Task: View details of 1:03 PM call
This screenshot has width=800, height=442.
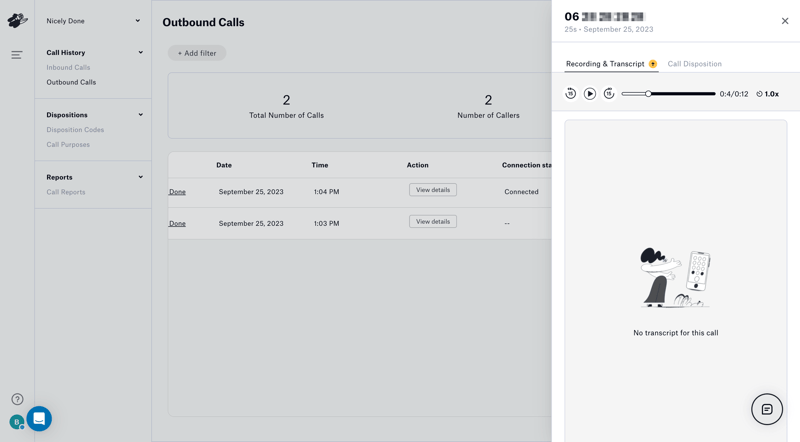Action: (433, 222)
